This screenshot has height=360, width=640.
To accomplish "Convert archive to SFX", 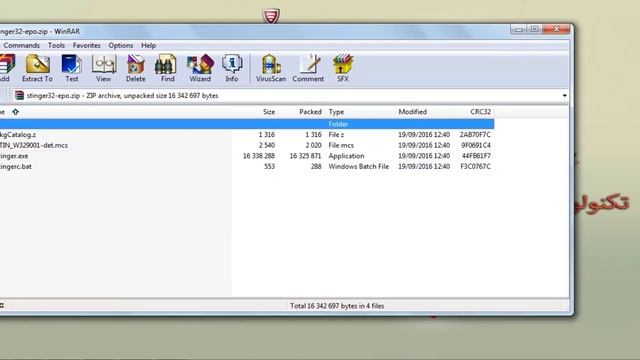I will [343, 68].
